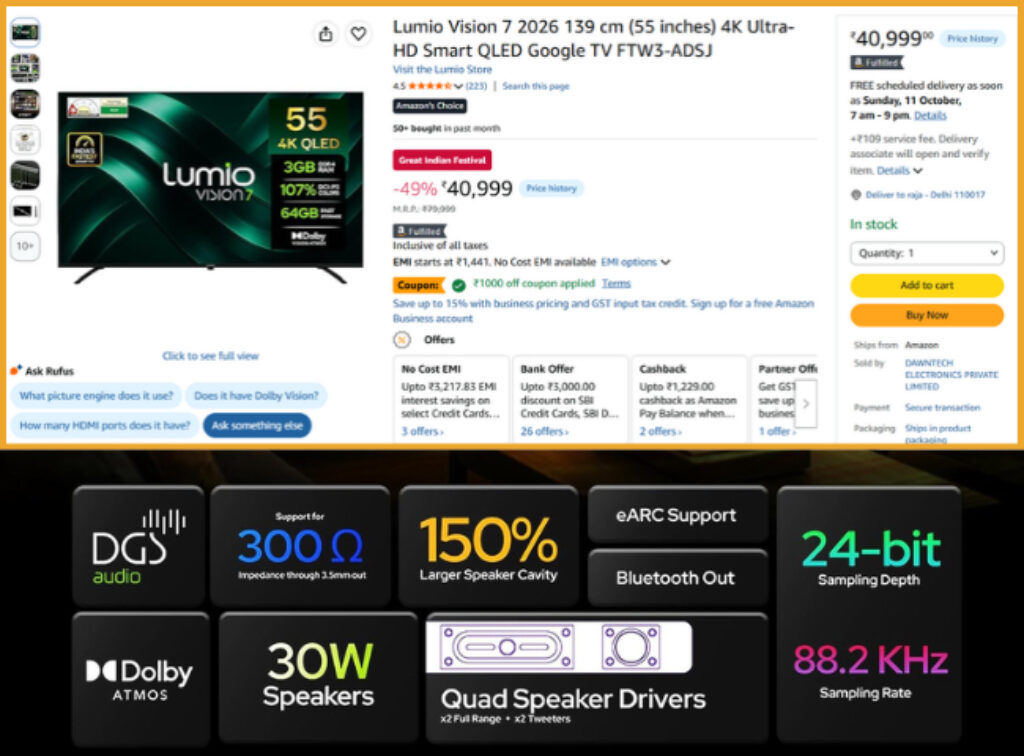1024x756 pixels.
Task: Click the 150% Larger Speaker Cavity tile
Action: (x=488, y=547)
